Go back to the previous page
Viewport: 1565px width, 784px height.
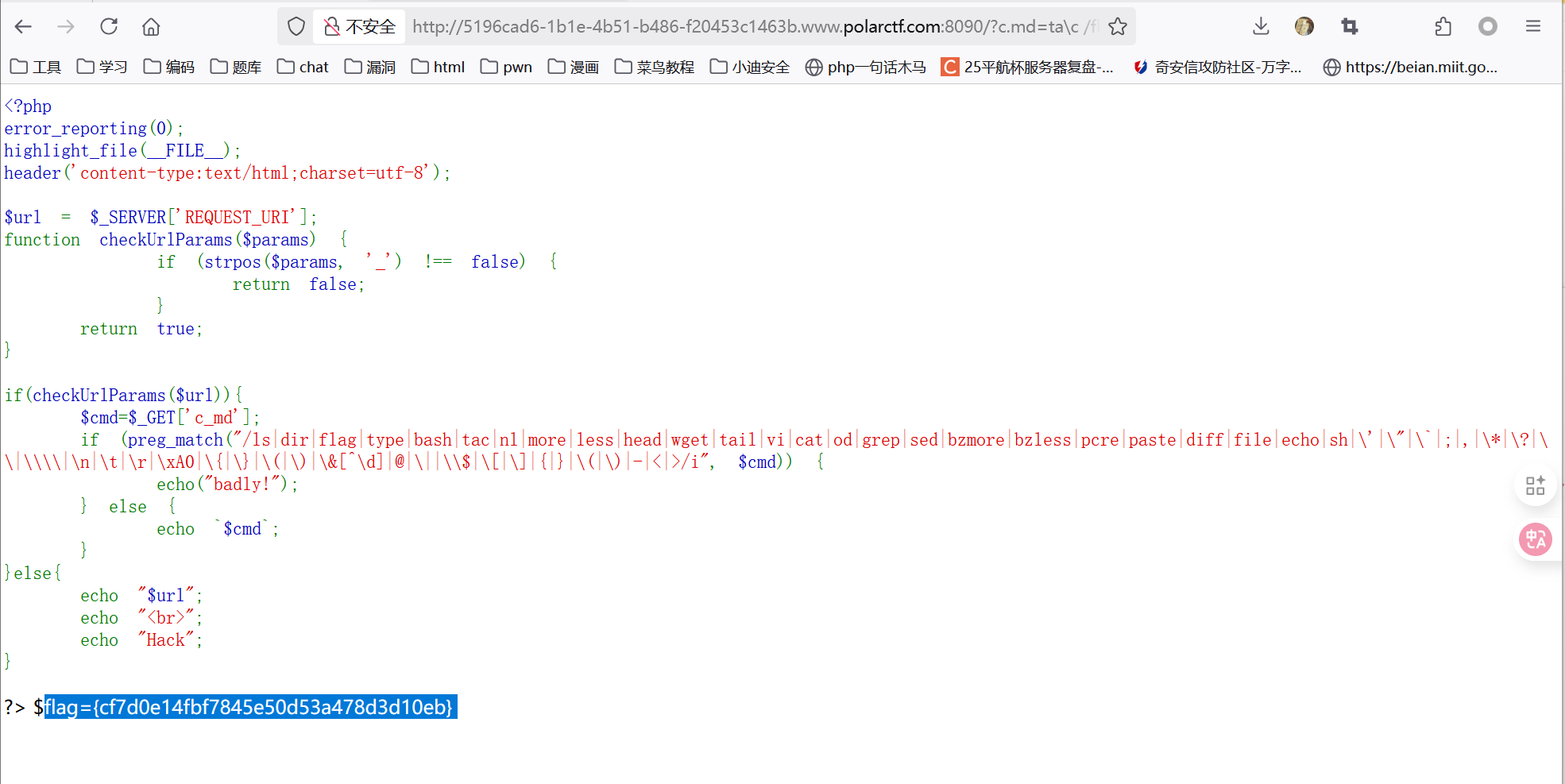pyautogui.click(x=23, y=27)
